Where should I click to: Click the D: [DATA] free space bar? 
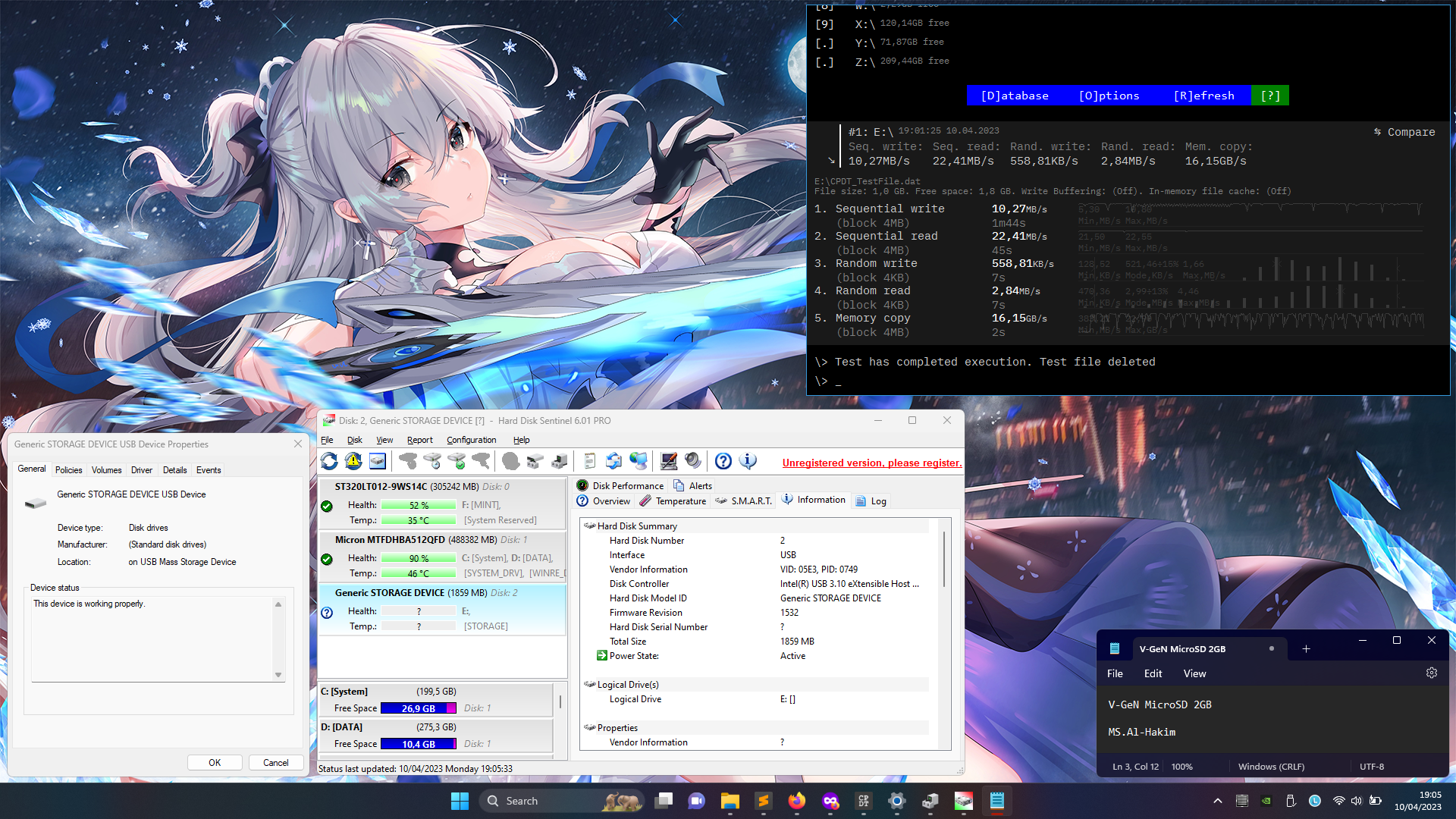point(419,744)
